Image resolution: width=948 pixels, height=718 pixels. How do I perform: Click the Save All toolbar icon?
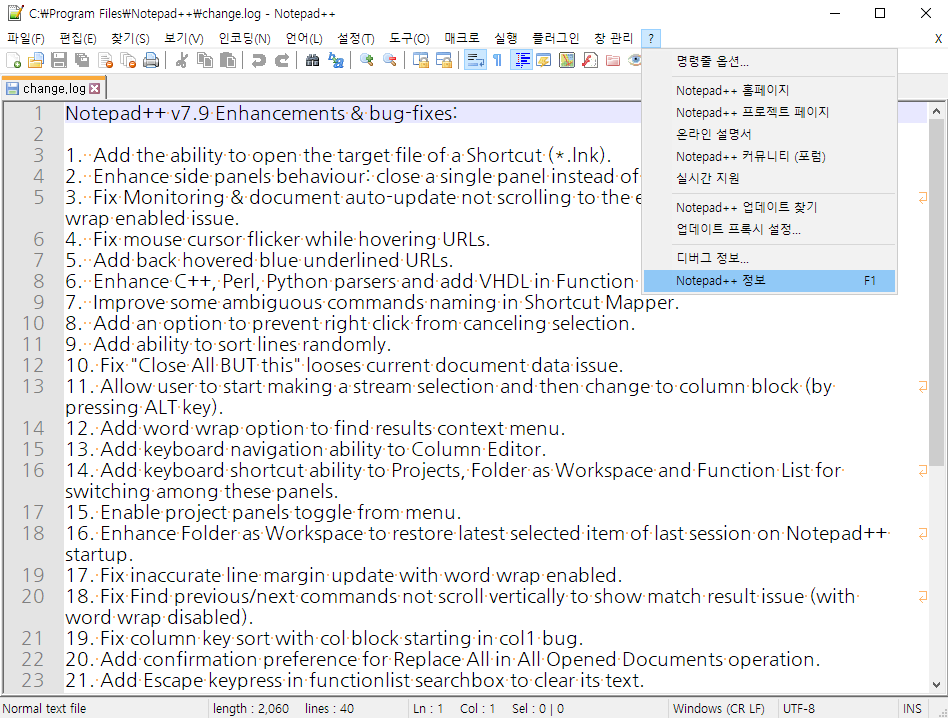point(82,60)
